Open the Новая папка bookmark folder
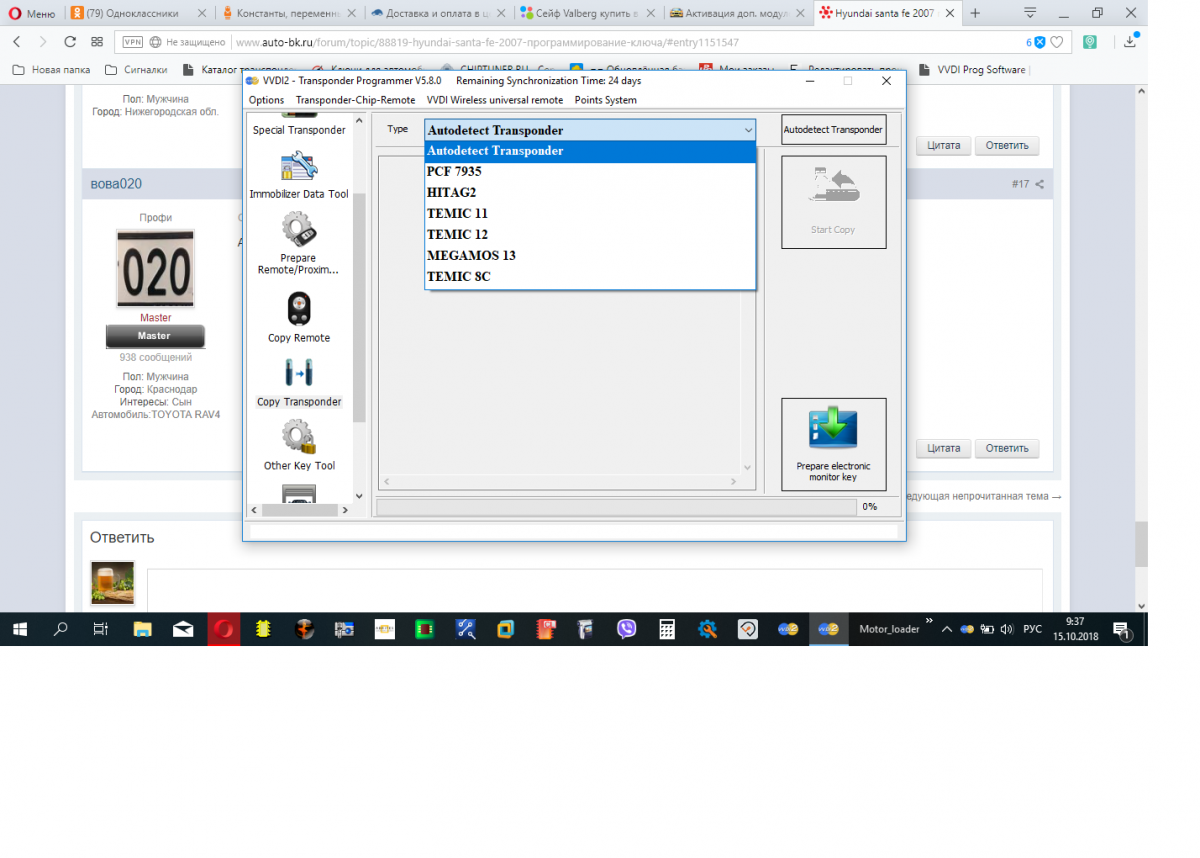The height and width of the screenshot is (858, 1200). pos(52,70)
